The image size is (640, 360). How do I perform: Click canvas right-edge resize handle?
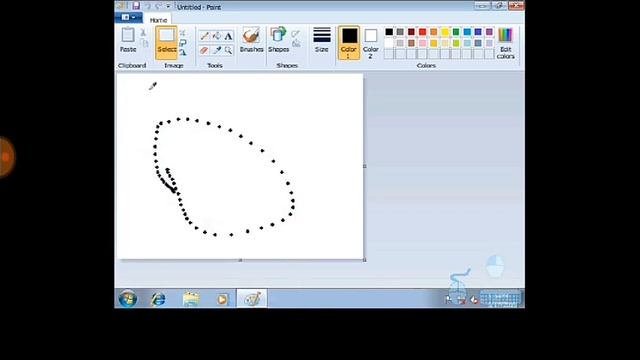(x=364, y=166)
